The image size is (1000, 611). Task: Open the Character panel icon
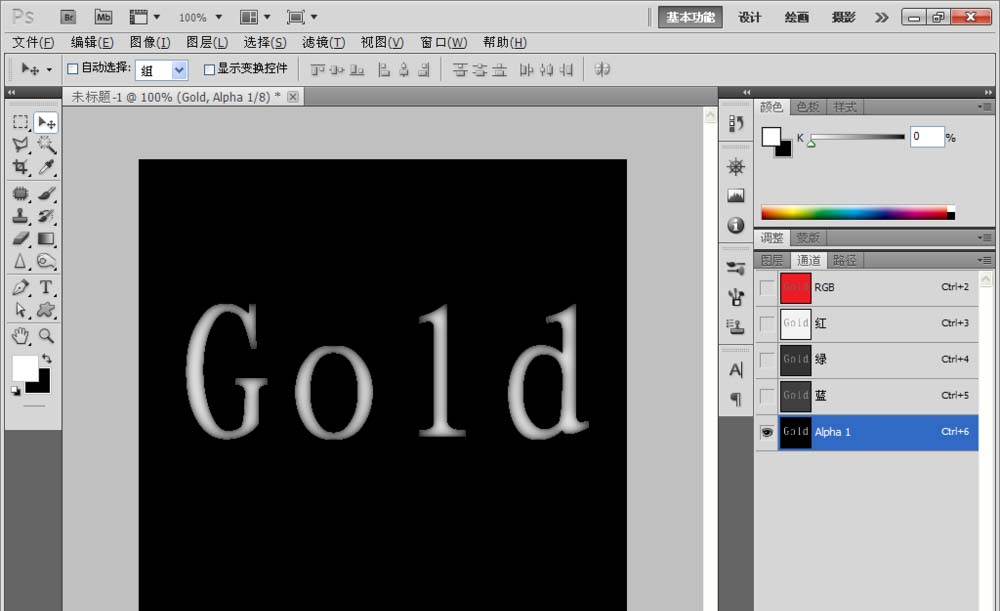click(x=736, y=369)
